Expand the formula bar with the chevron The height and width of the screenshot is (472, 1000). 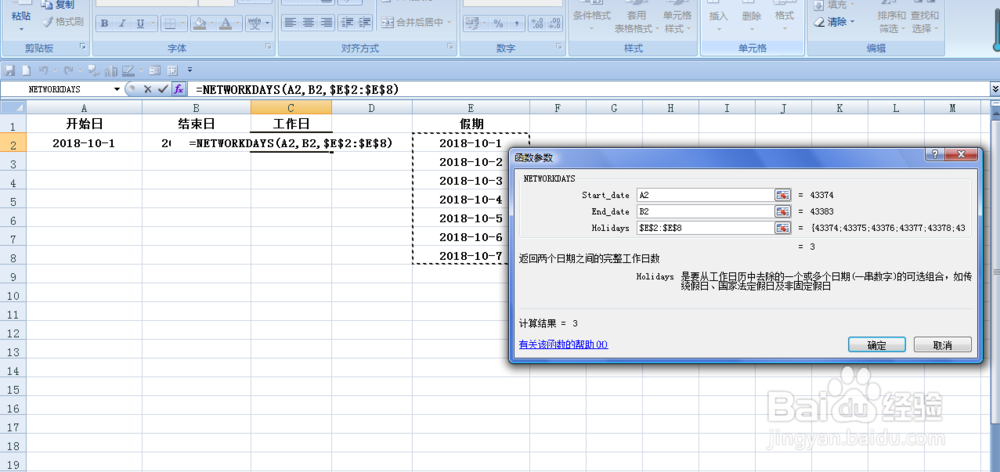tap(994, 89)
